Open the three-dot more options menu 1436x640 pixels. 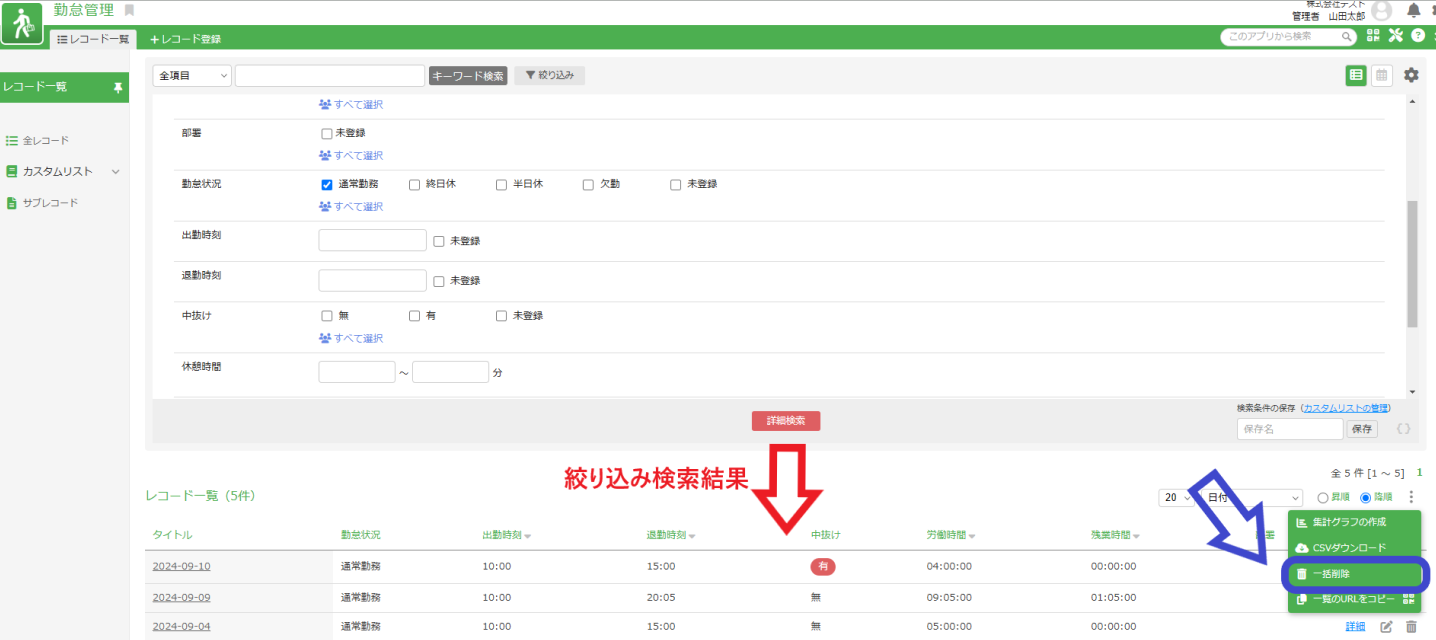[1411, 497]
